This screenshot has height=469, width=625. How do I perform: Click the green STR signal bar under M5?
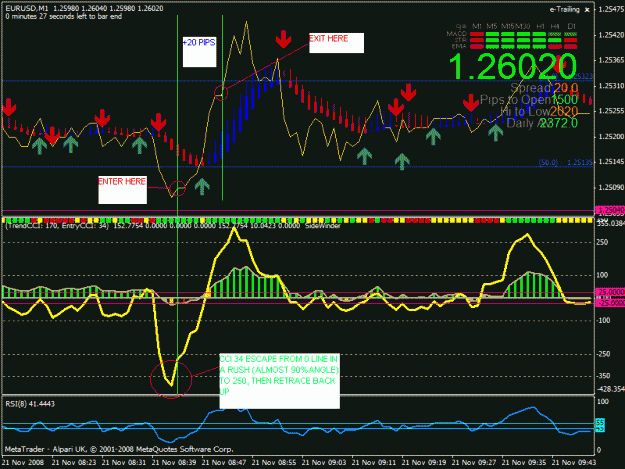(492, 40)
